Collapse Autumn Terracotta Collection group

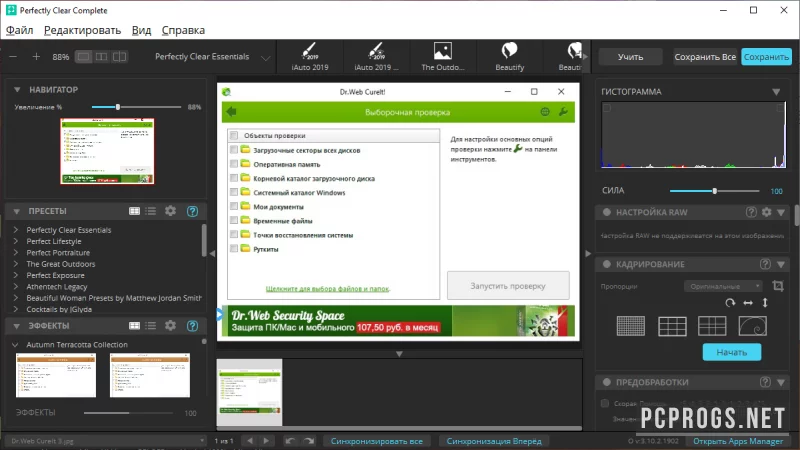[15, 345]
